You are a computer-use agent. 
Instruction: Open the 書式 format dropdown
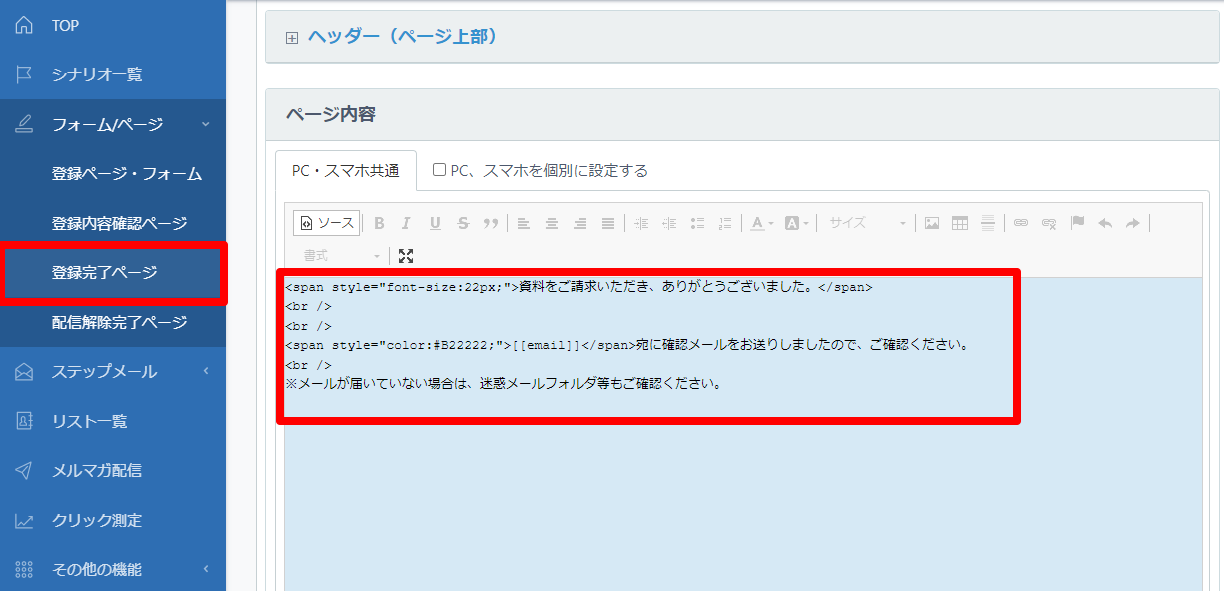tap(342, 256)
